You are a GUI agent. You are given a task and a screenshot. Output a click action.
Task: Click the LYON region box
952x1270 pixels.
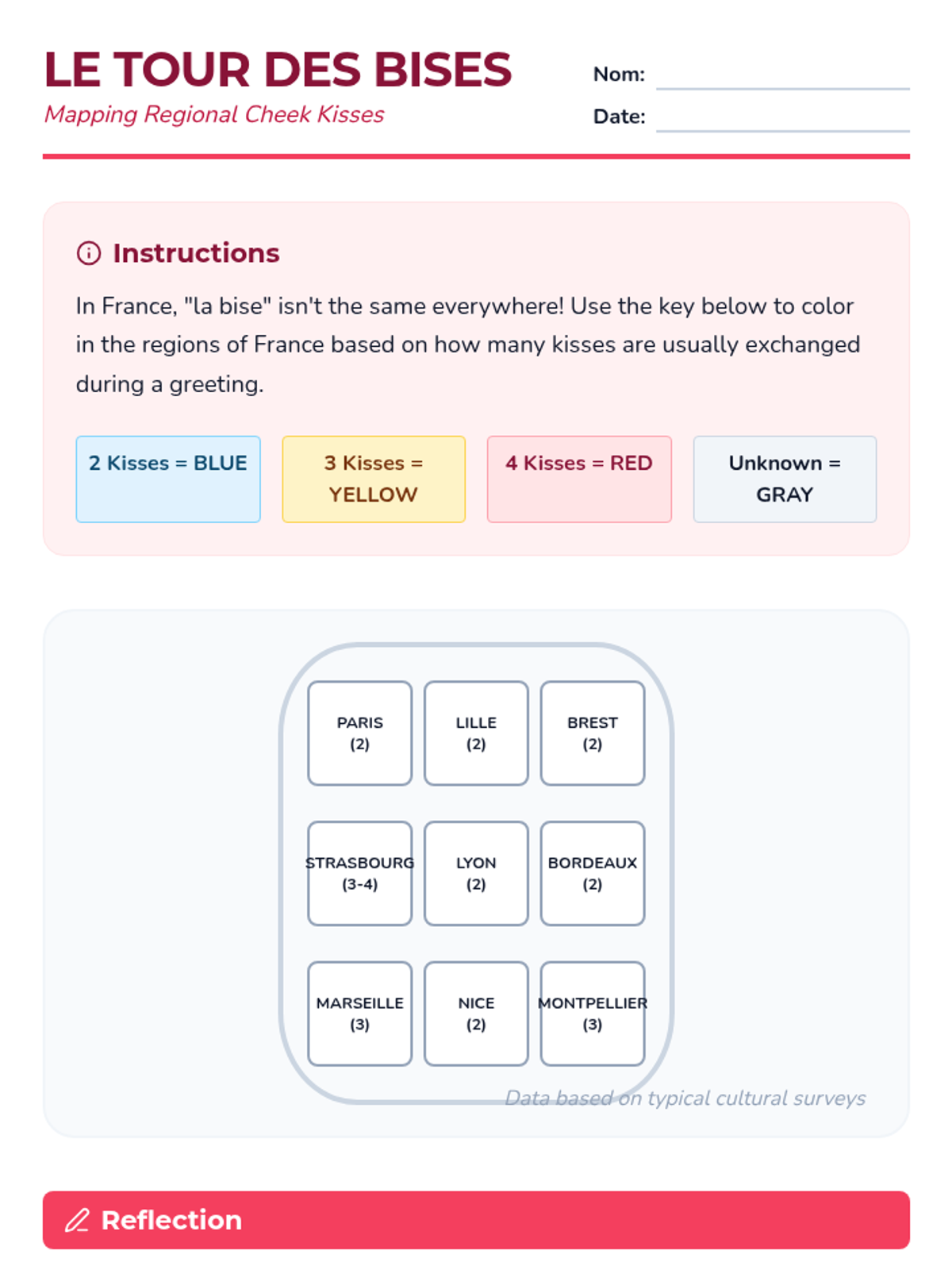(476, 873)
